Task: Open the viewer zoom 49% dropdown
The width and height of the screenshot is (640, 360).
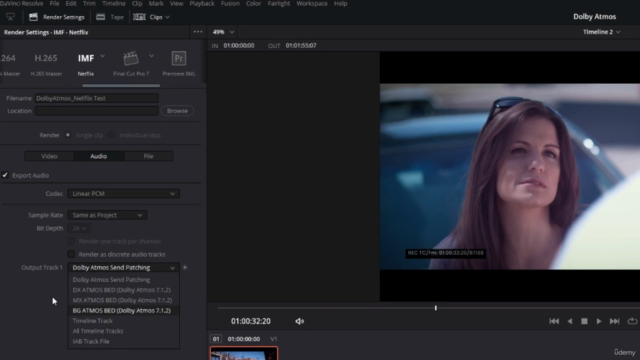Action: 223,32
